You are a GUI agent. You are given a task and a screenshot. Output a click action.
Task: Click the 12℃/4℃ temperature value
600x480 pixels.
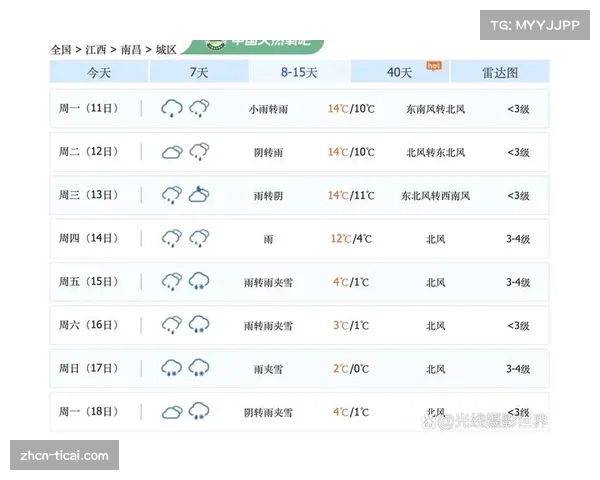(x=351, y=239)
